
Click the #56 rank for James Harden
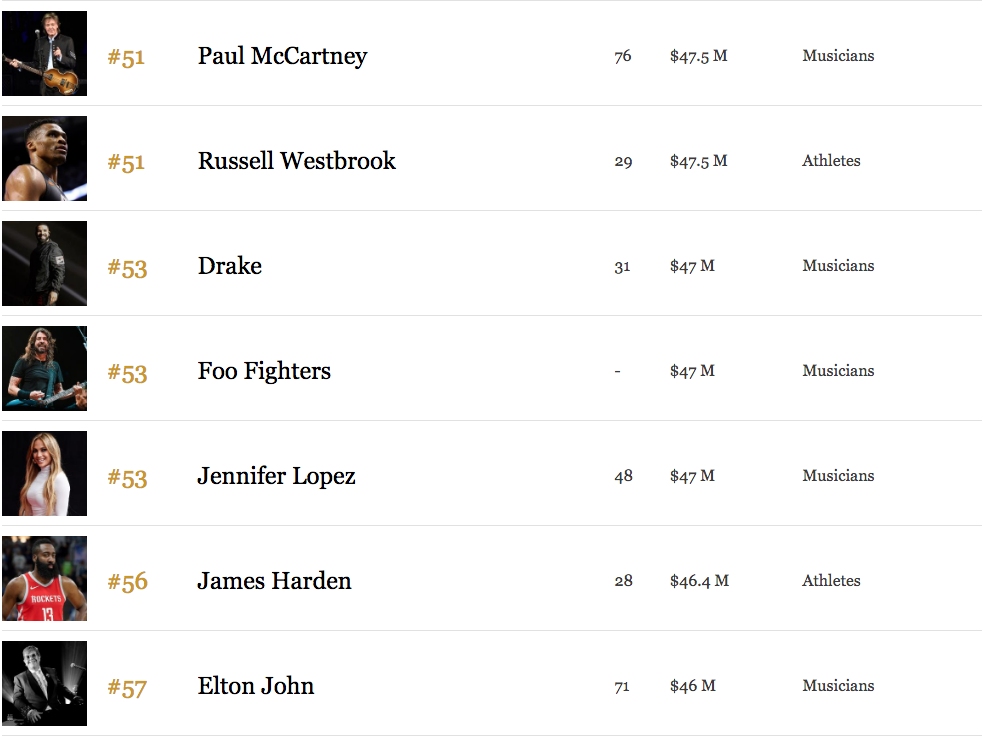[x=127, y=582]
